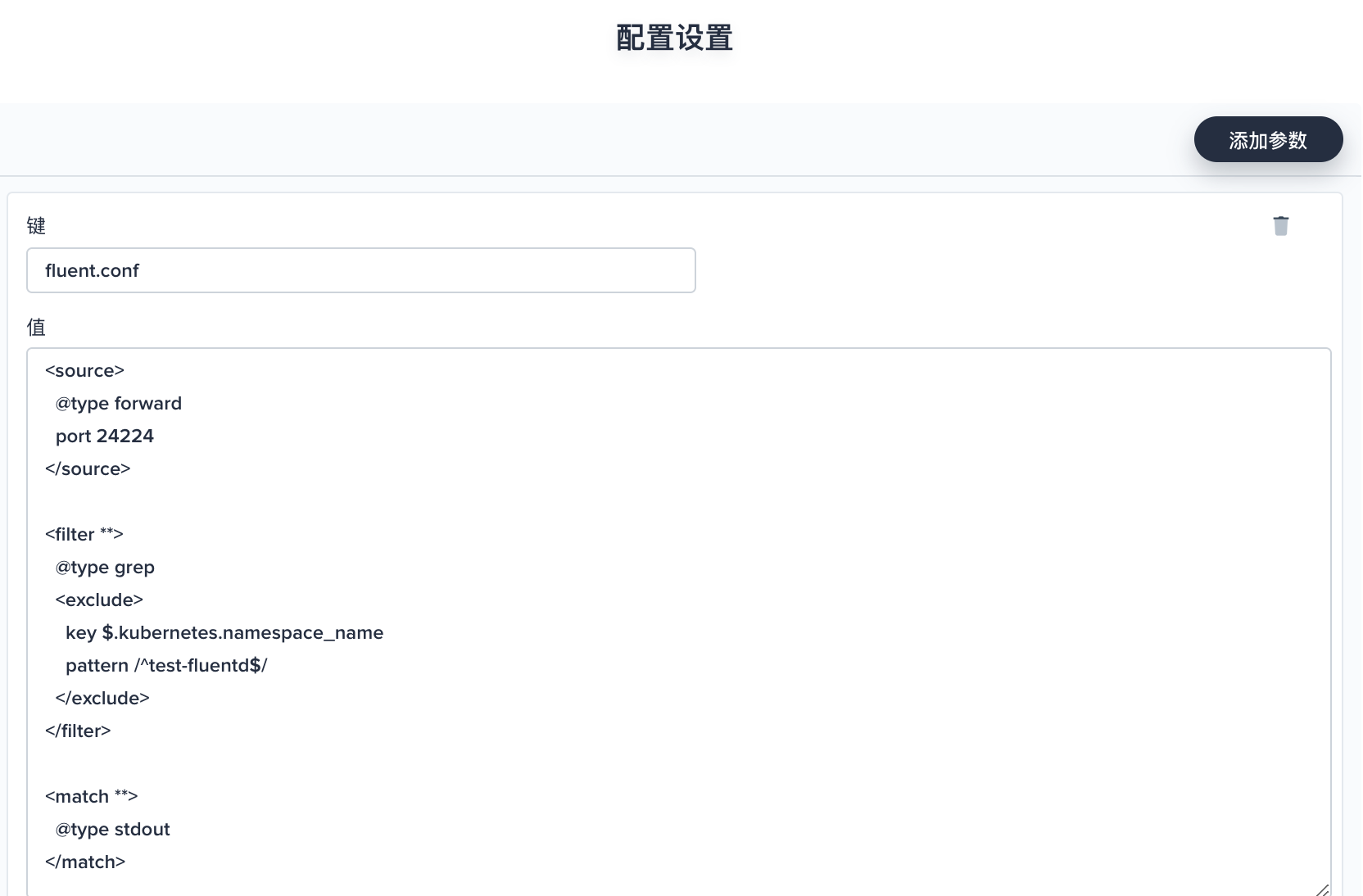
Task: Click the "pattern /^test-fluentd$/" line
Action: 166,665
